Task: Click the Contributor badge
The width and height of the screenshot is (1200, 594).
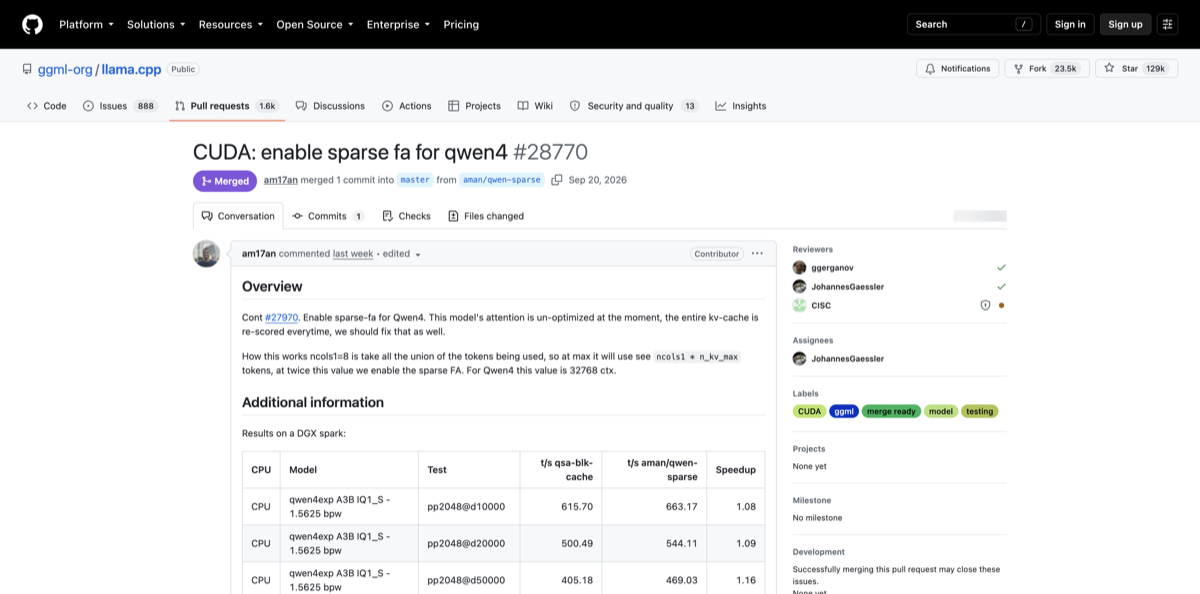Action: (x=717, y=254)
